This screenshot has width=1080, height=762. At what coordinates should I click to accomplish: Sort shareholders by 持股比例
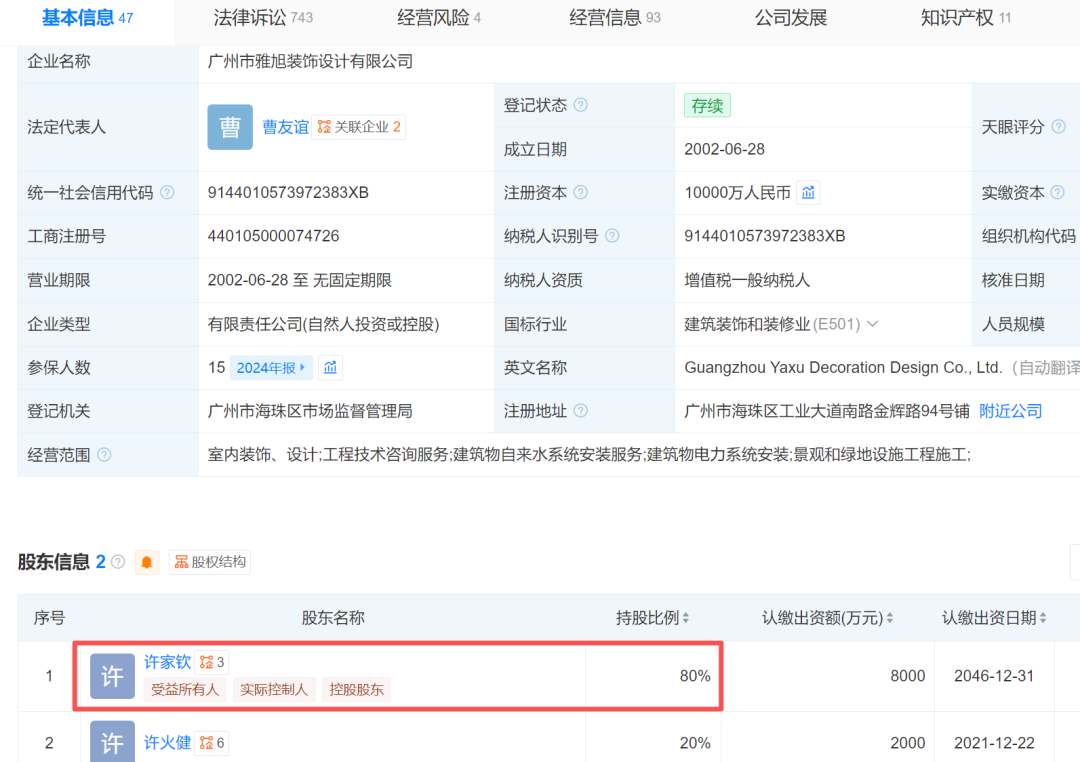[x=685, y=618]
